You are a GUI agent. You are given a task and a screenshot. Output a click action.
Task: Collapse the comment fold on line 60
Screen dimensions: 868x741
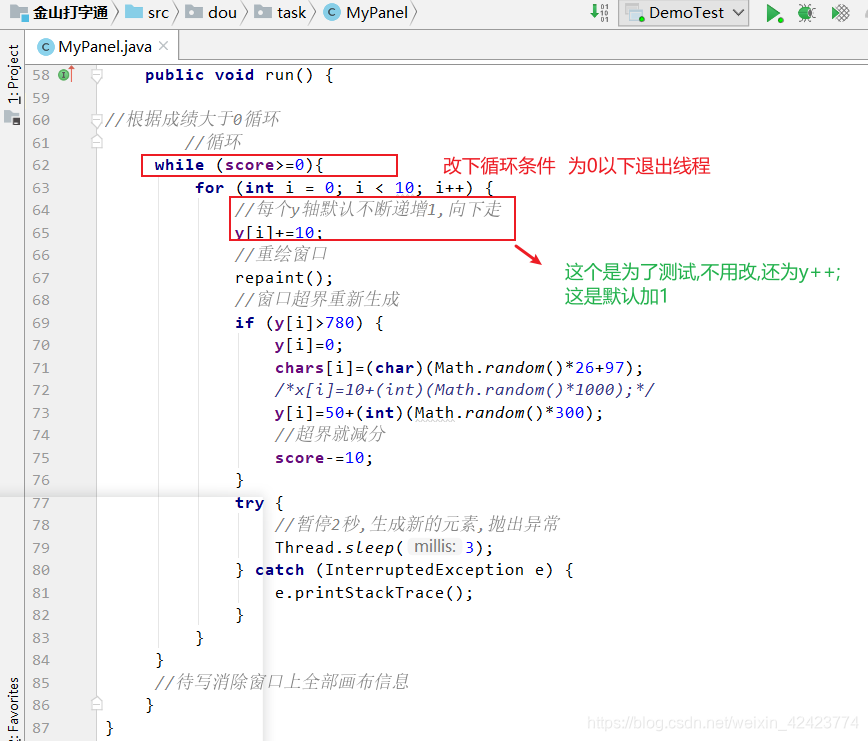pos(97,120)
